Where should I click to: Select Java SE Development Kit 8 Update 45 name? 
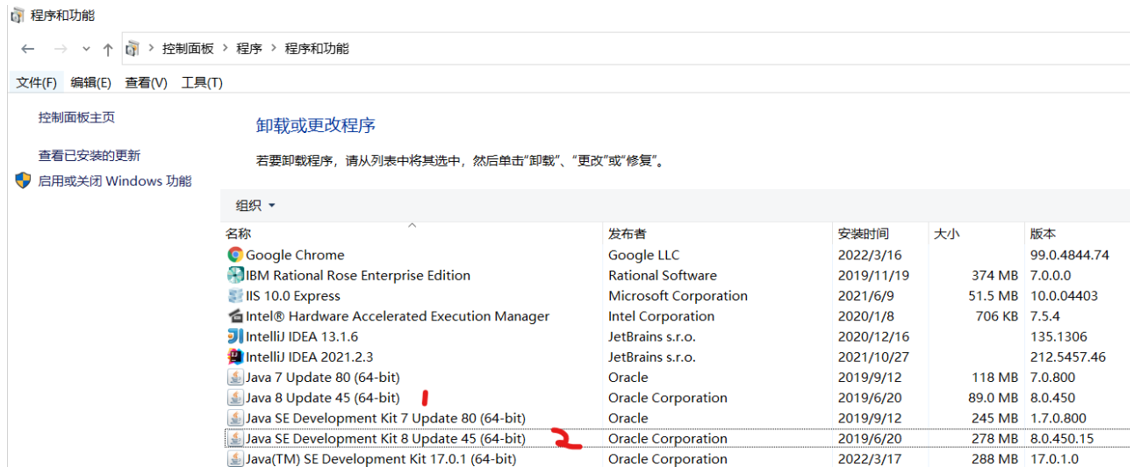point(386,439)
